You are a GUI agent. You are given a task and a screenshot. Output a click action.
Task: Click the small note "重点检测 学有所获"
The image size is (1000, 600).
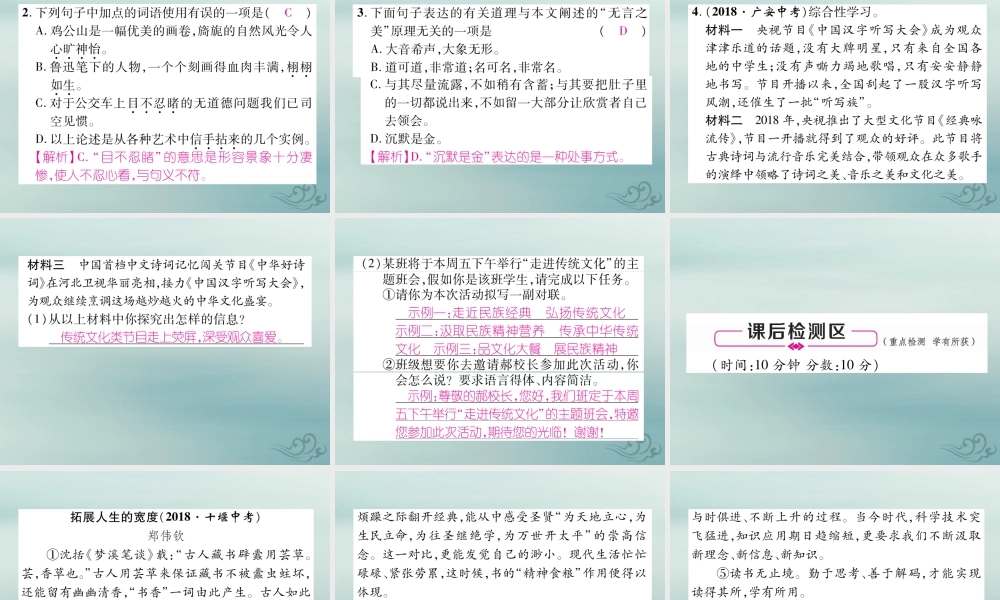click(929, 341)
